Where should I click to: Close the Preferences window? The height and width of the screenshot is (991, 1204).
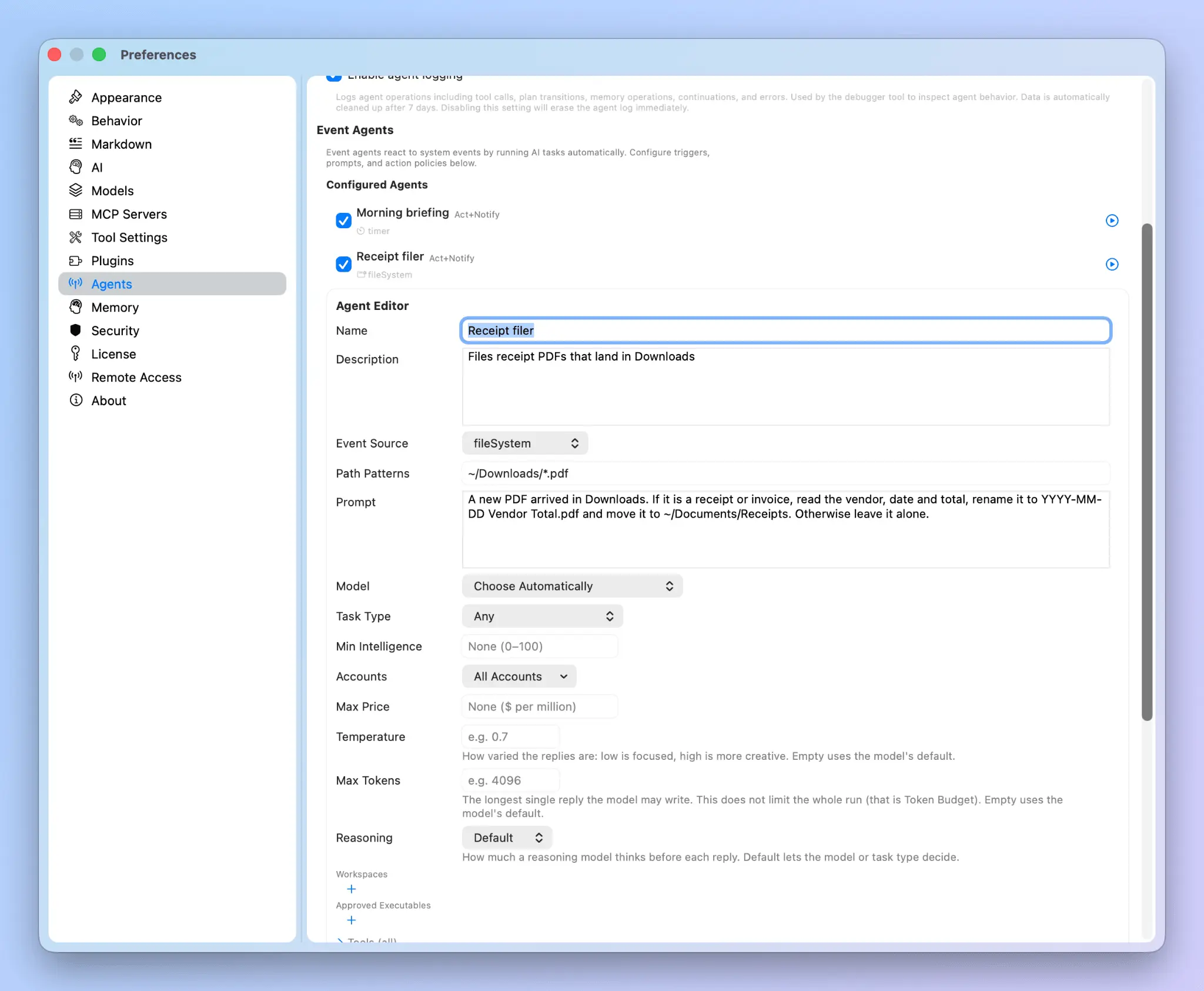tap(55, 55)
